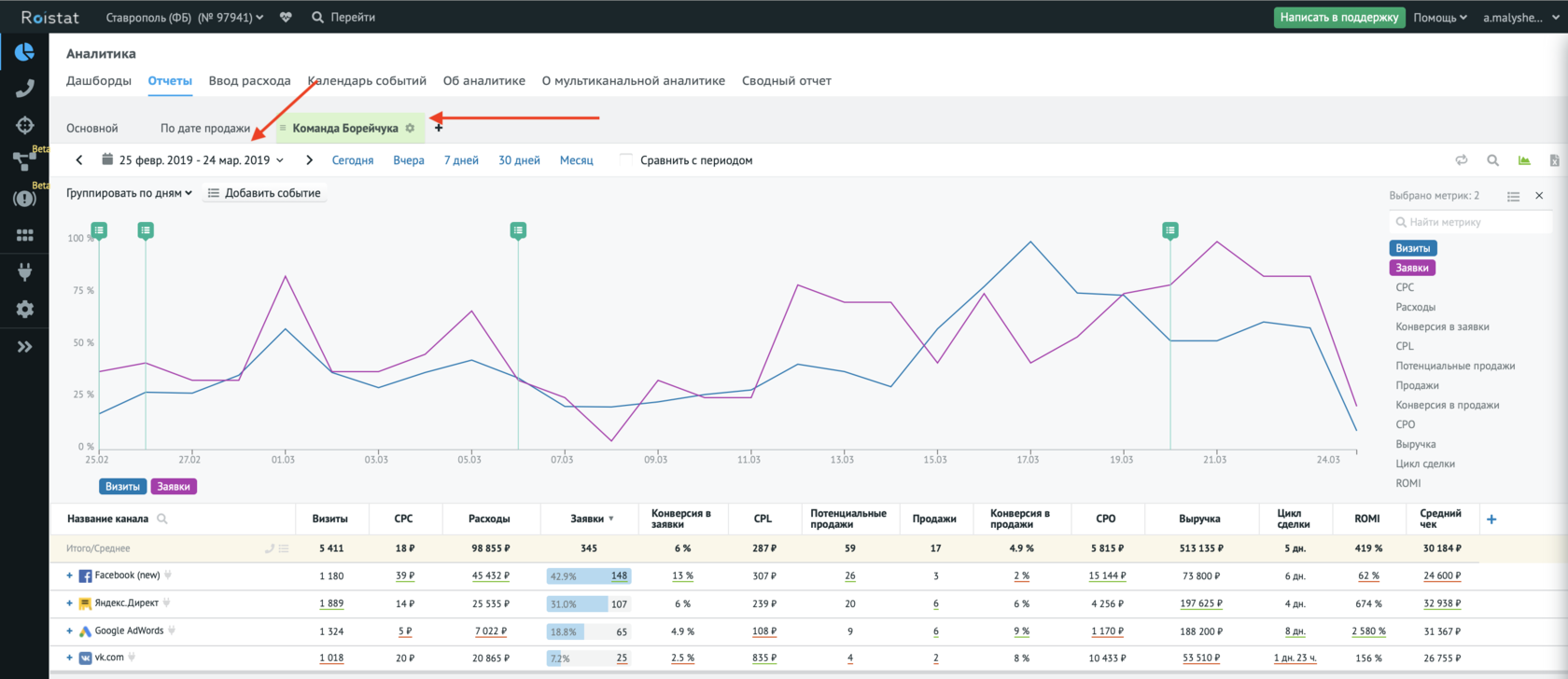Image resolution: width=1568 pixels, height=679 pixels.
Task: Open the settings gear sidebar icon
Action: click(24, 309)
